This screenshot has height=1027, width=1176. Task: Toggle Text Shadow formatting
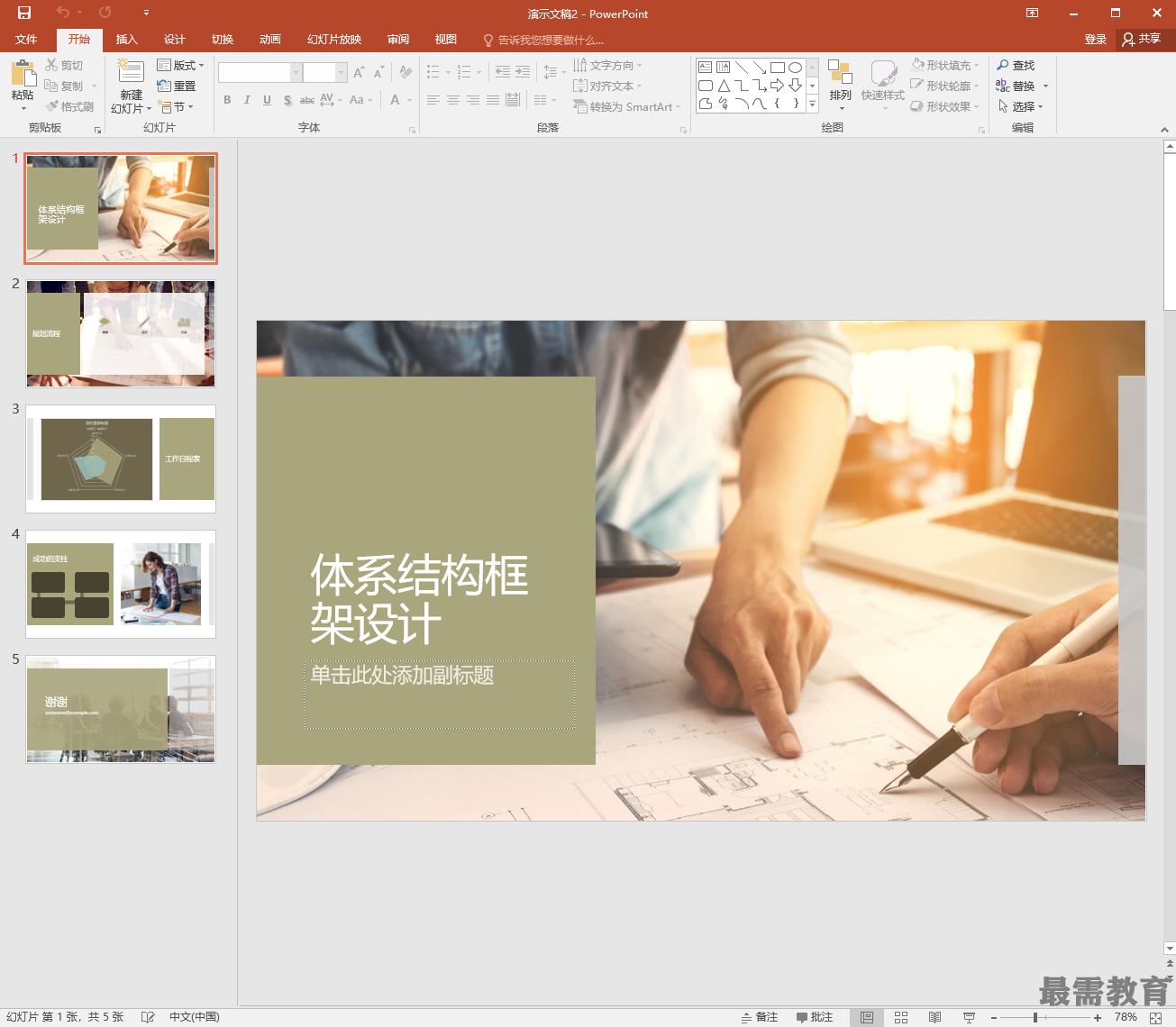click(287, 100)
